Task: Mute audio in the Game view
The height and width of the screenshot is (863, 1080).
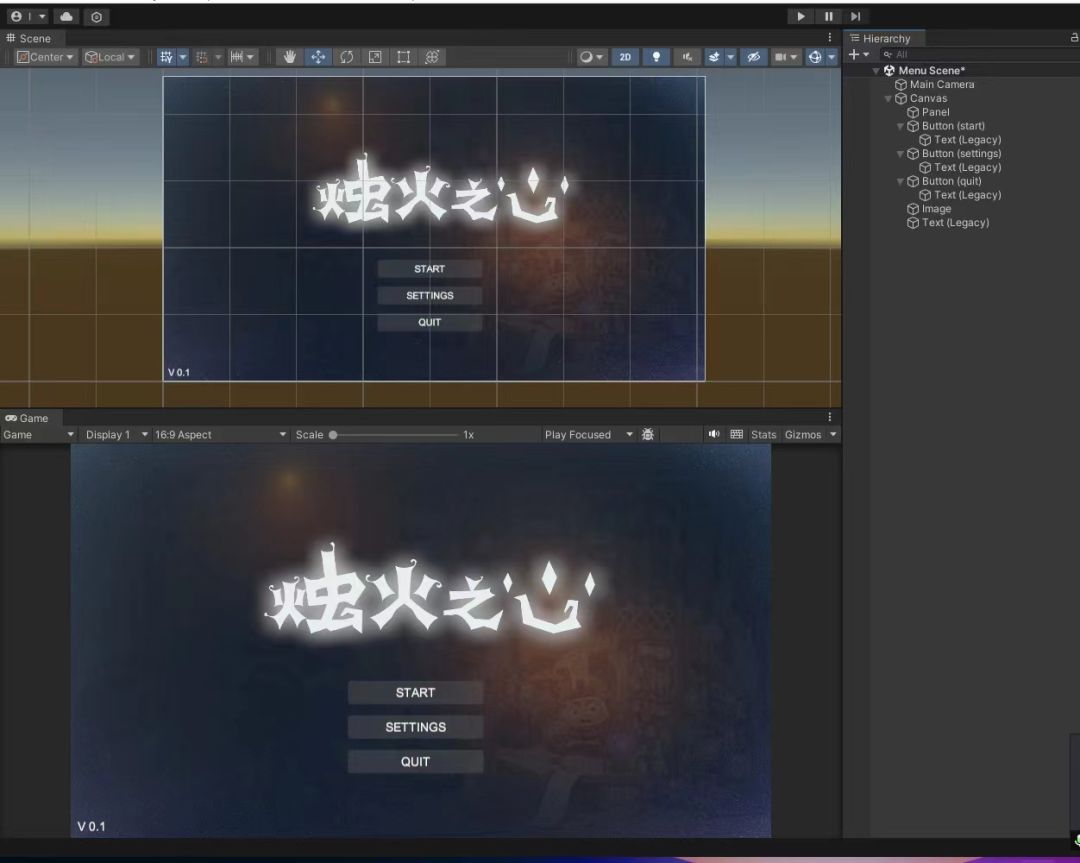Action: 714,434
